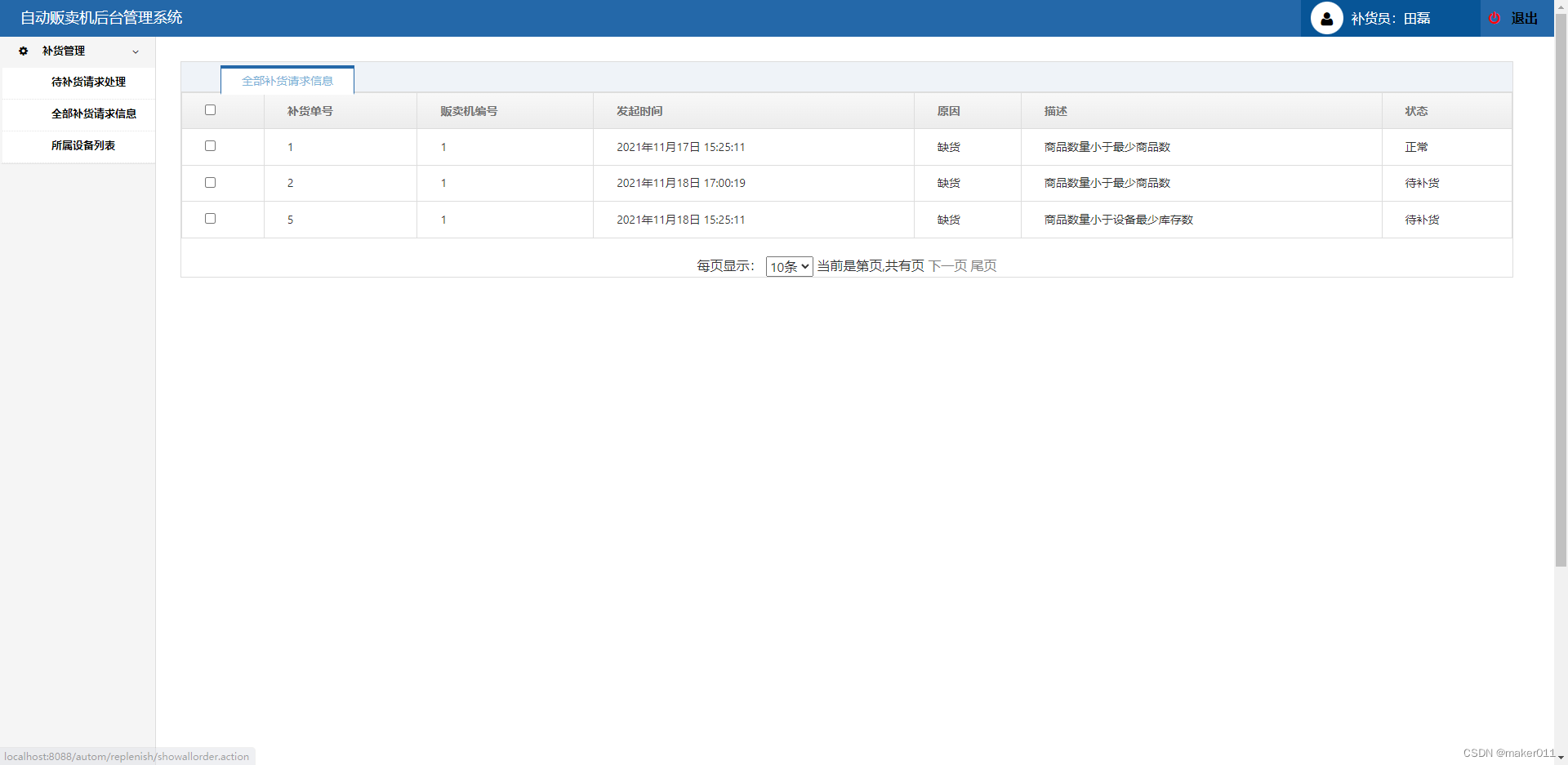Click the 描述 column header

1055,111
